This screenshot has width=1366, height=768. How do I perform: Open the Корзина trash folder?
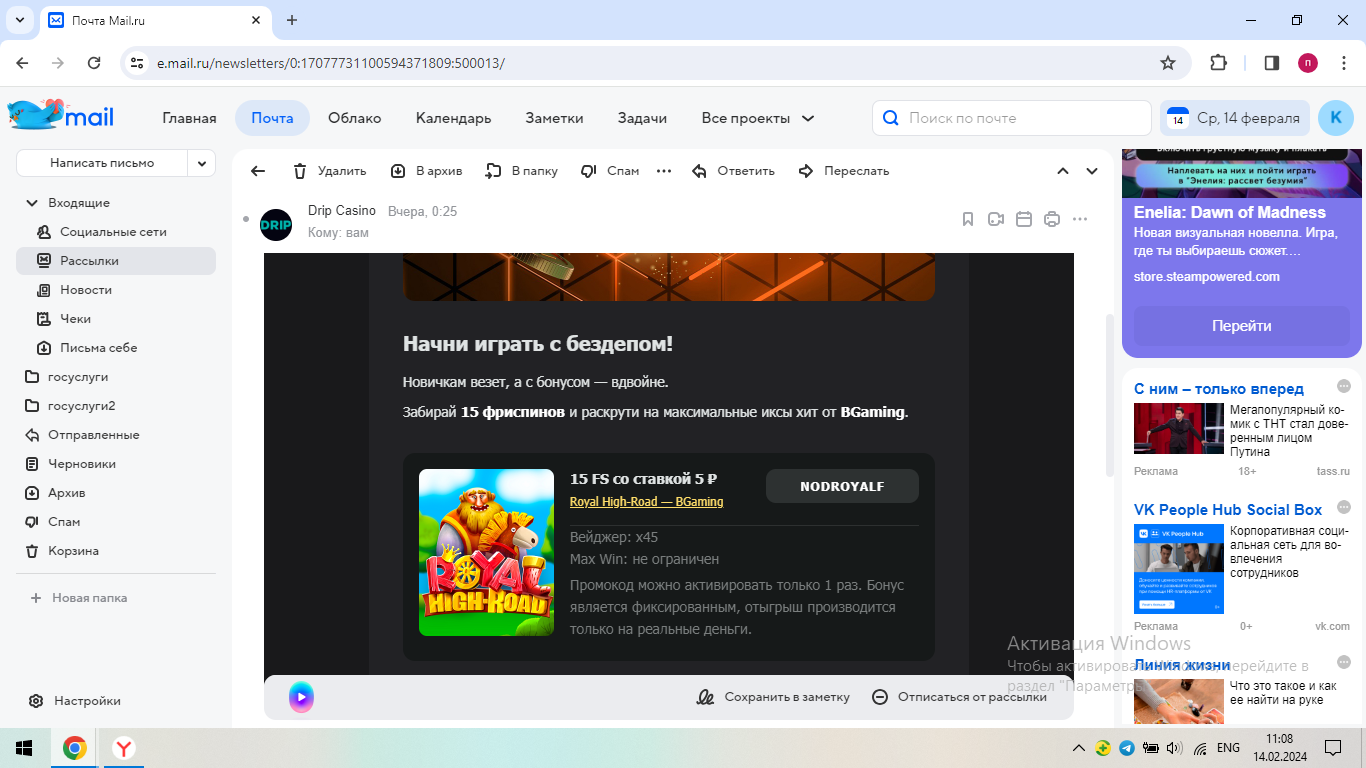(116, 551)
